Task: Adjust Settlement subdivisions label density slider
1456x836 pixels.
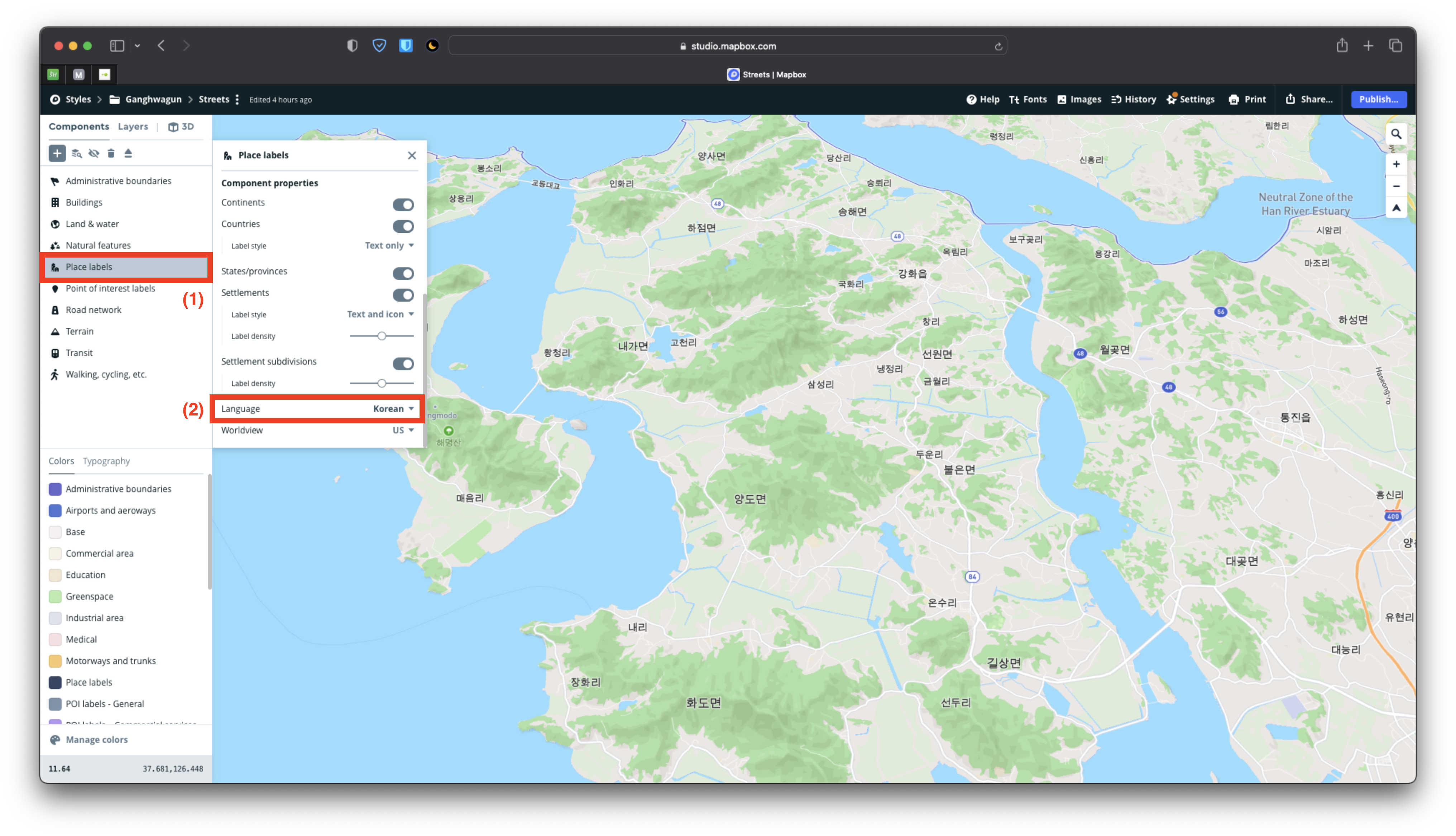Action: click(x=381, y=383)
